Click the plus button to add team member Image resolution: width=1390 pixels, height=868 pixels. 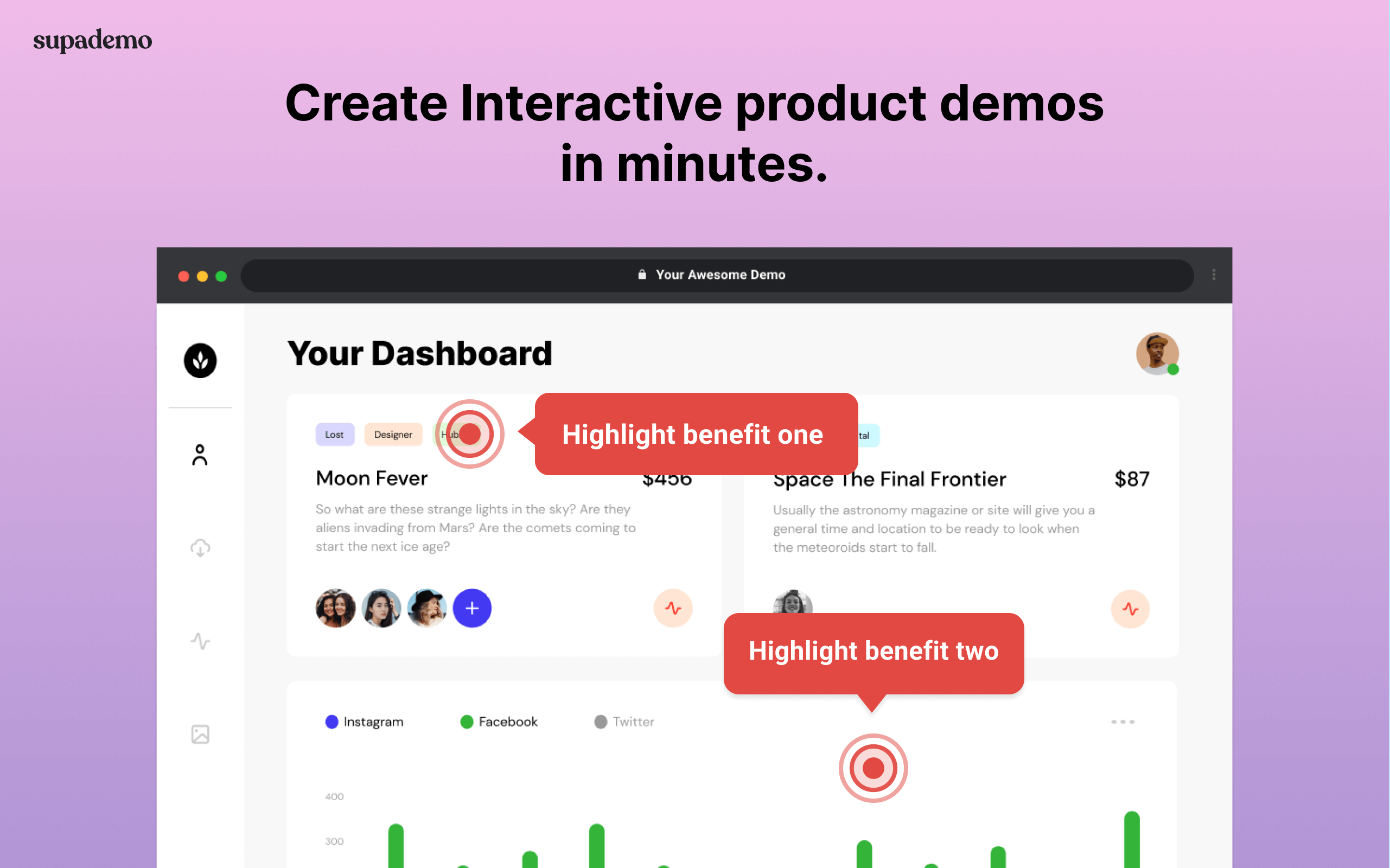[x=472, y=608]
